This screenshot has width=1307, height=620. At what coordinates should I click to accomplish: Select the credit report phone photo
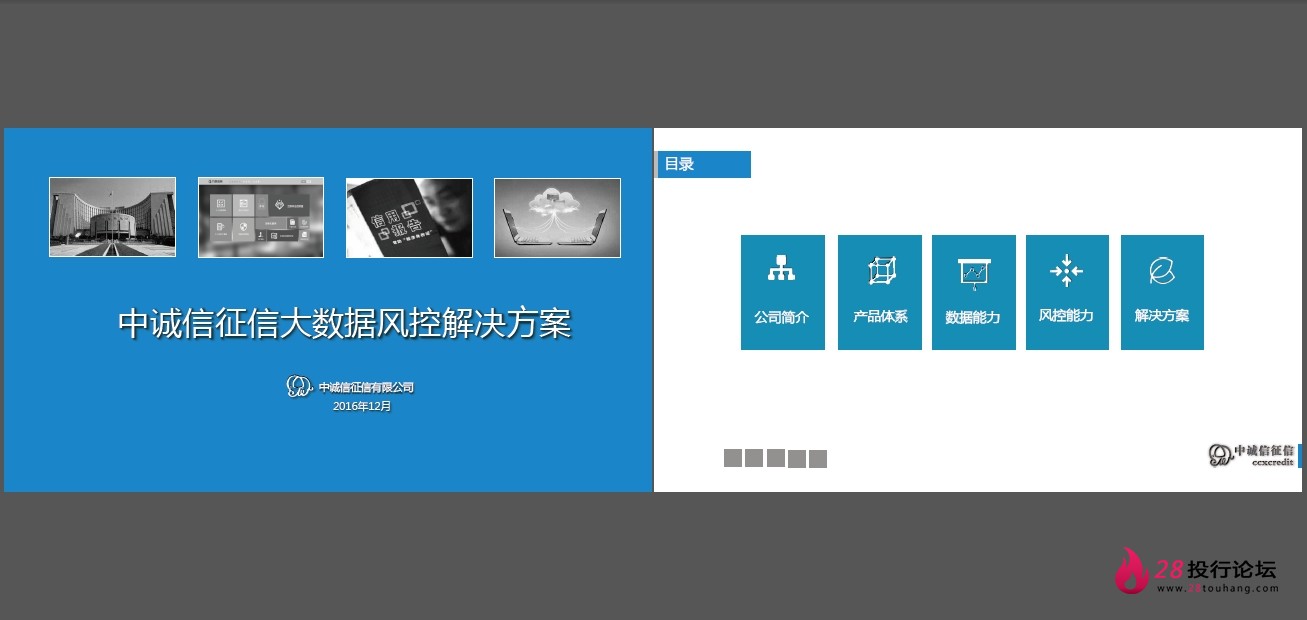[x=409, y=217]
